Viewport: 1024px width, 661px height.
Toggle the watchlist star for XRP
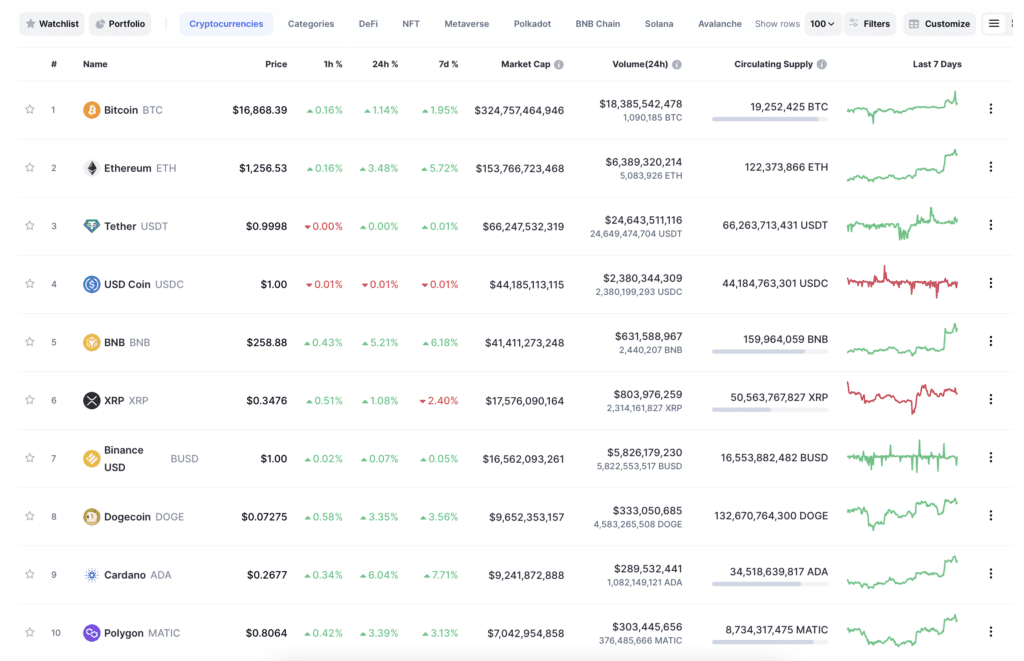30,400
